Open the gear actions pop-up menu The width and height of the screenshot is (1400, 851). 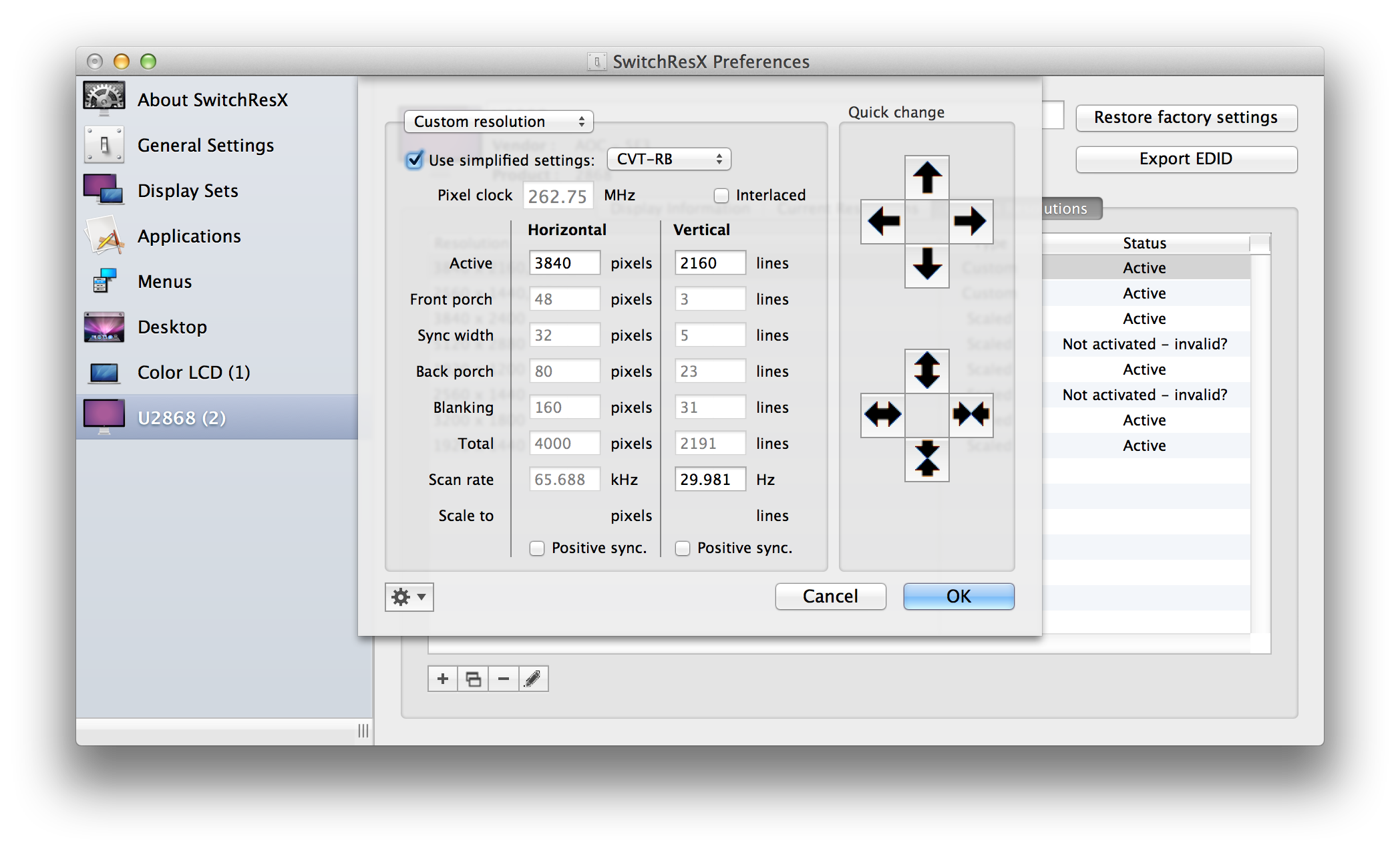coord(409,597)
